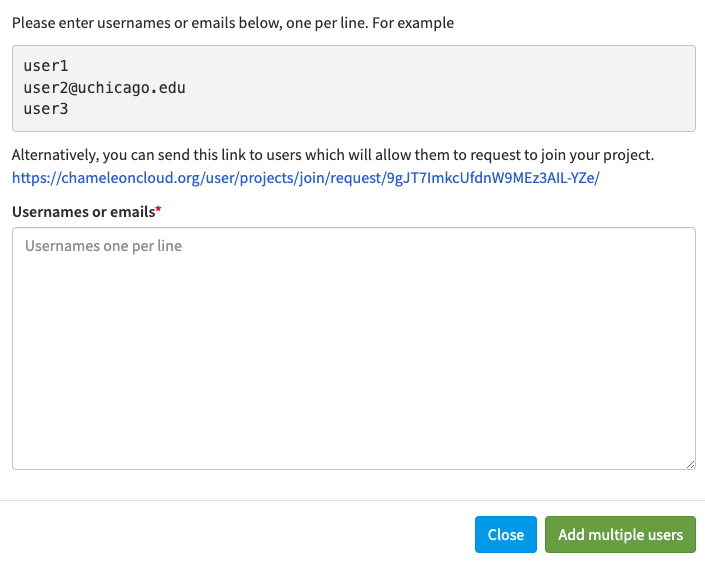The width and height of the screenshot is (705, 580).
Task: Open the chameleoncloud project join request link
Action: pos(306,178)
